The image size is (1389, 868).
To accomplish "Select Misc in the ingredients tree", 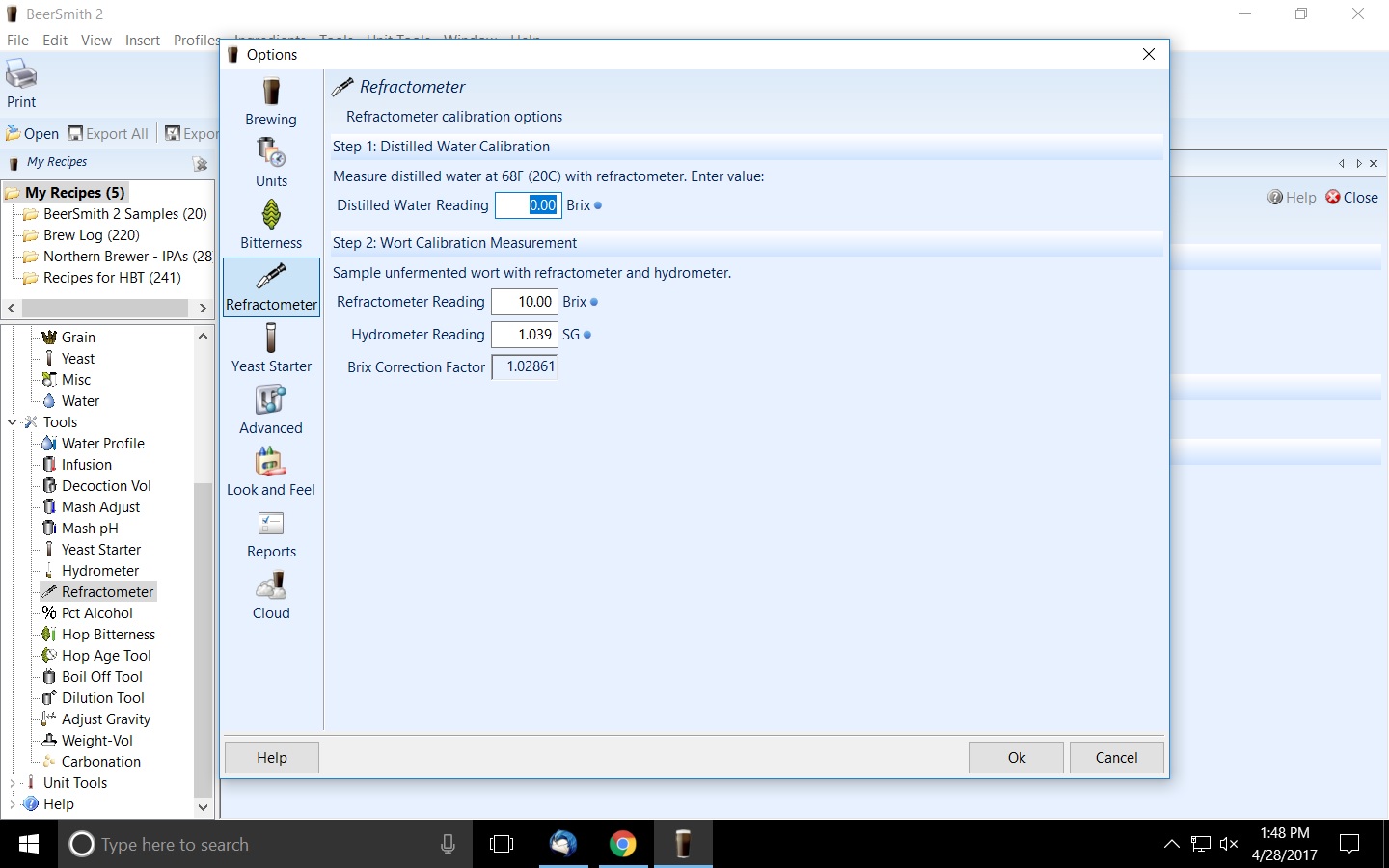I will click(x=67, y=380).
